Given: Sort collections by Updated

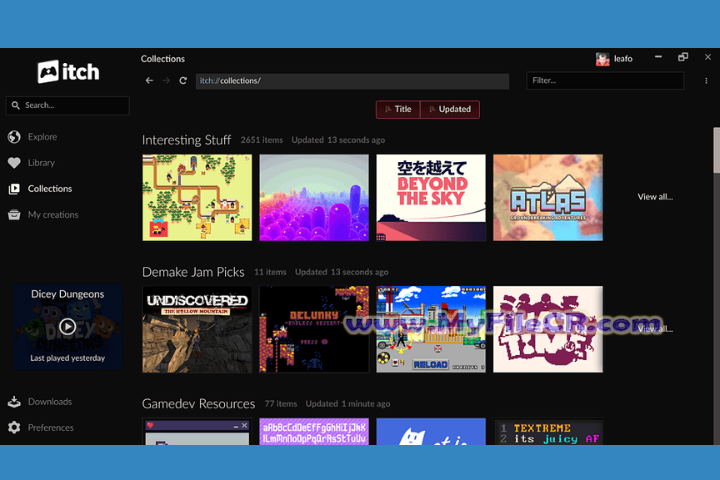Looking at the screenshot, I should [x=450, y=109].
